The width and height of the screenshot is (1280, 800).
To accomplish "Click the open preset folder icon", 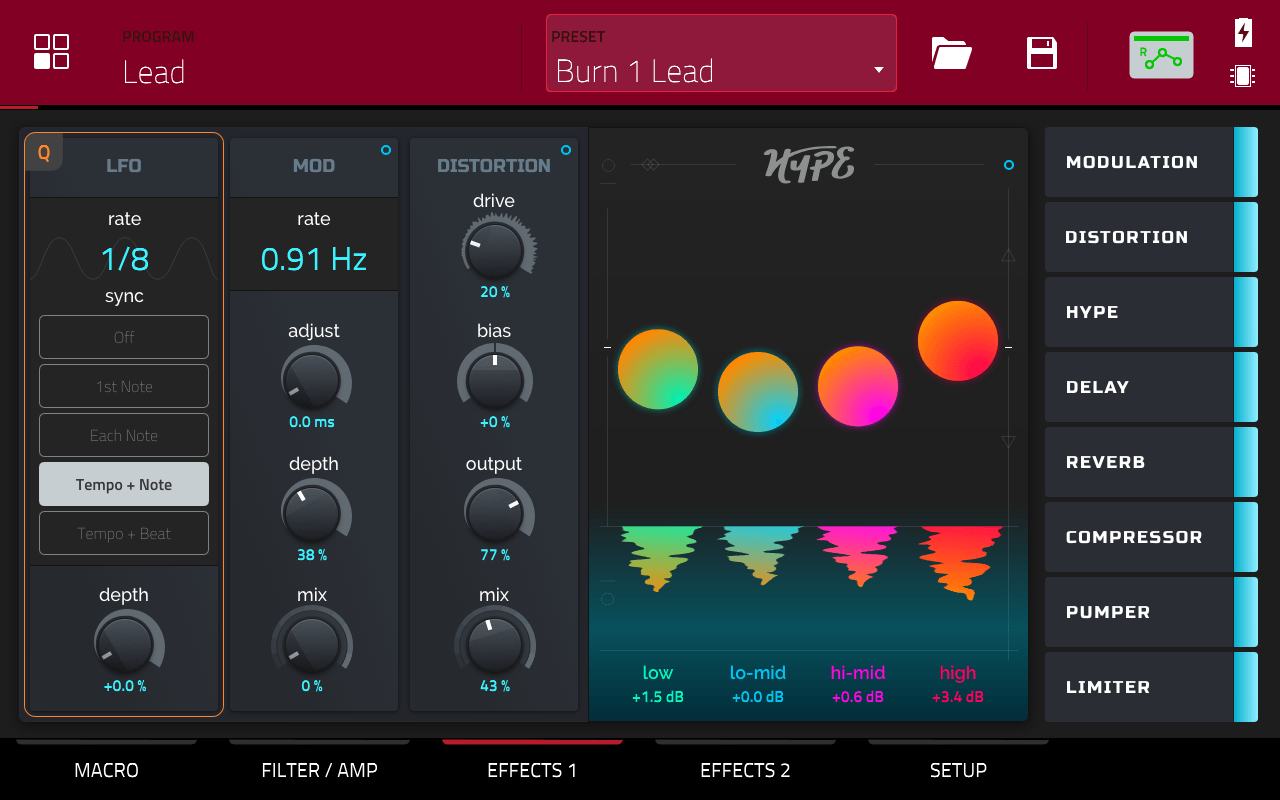I will click(951, 53).
